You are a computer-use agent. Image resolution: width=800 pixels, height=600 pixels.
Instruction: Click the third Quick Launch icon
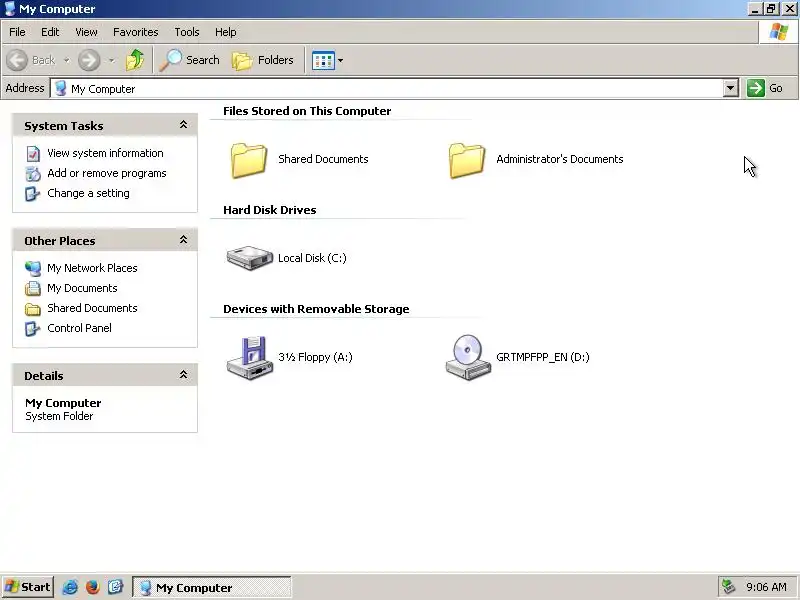115,587
